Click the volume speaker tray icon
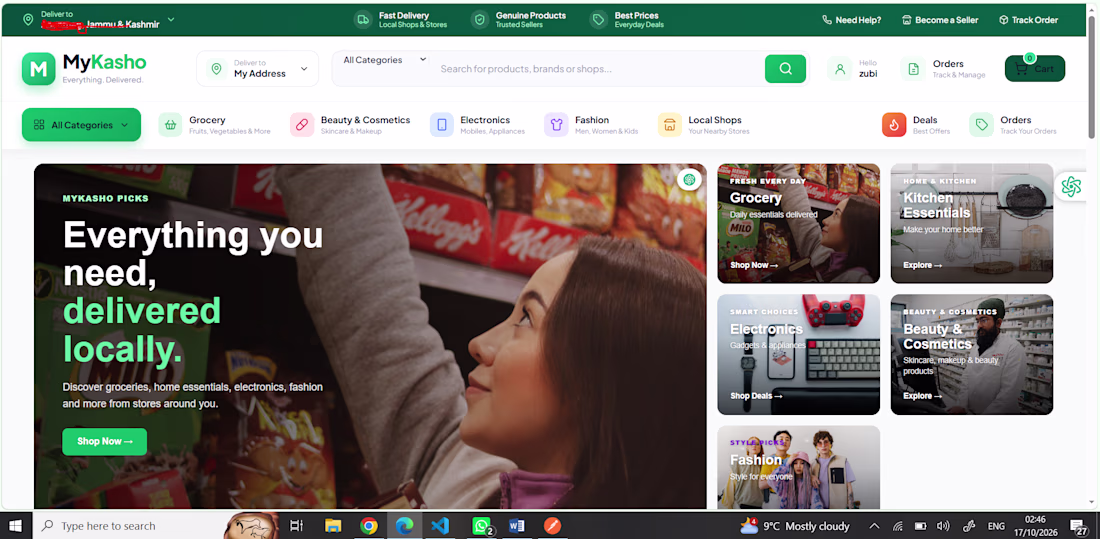 coord(942,526)
